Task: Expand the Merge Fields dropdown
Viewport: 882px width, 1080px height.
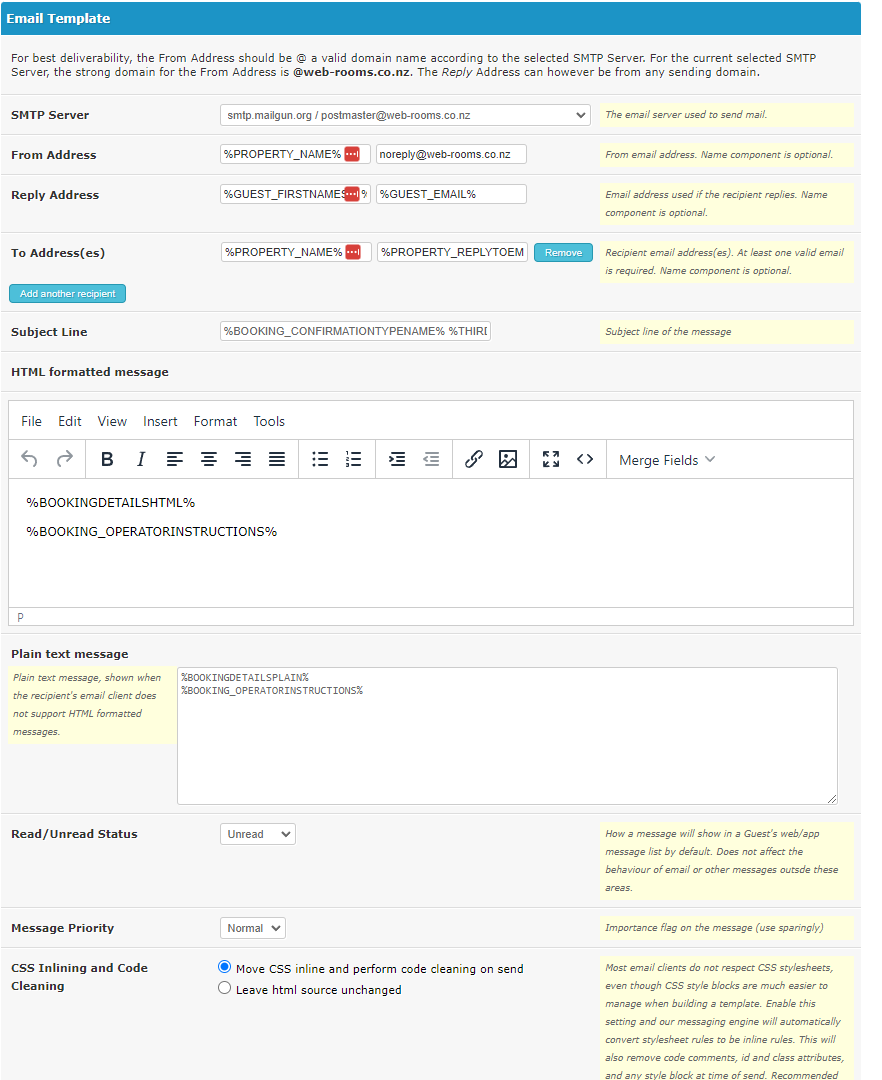Action: coord(666,460)
